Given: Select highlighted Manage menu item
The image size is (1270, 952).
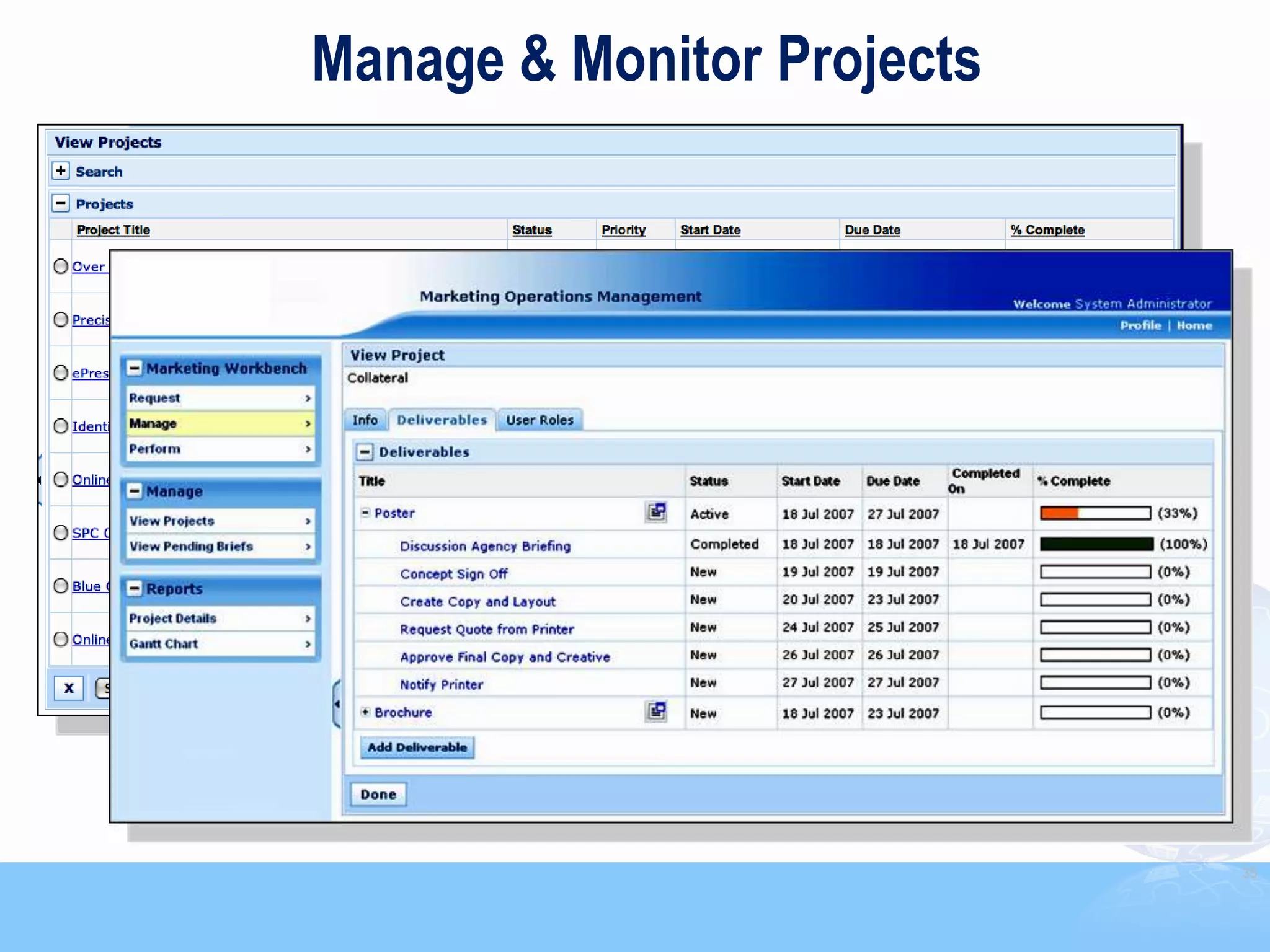Looking at the screenshot, I should tap(220, 423).
